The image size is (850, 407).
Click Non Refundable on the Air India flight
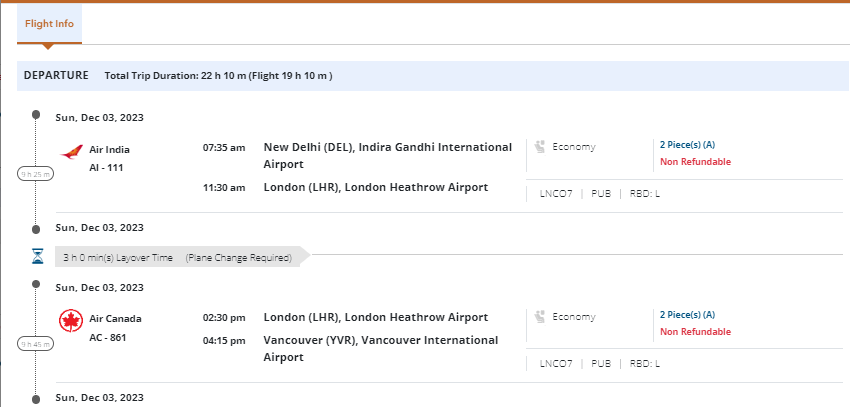click(695, 162)
